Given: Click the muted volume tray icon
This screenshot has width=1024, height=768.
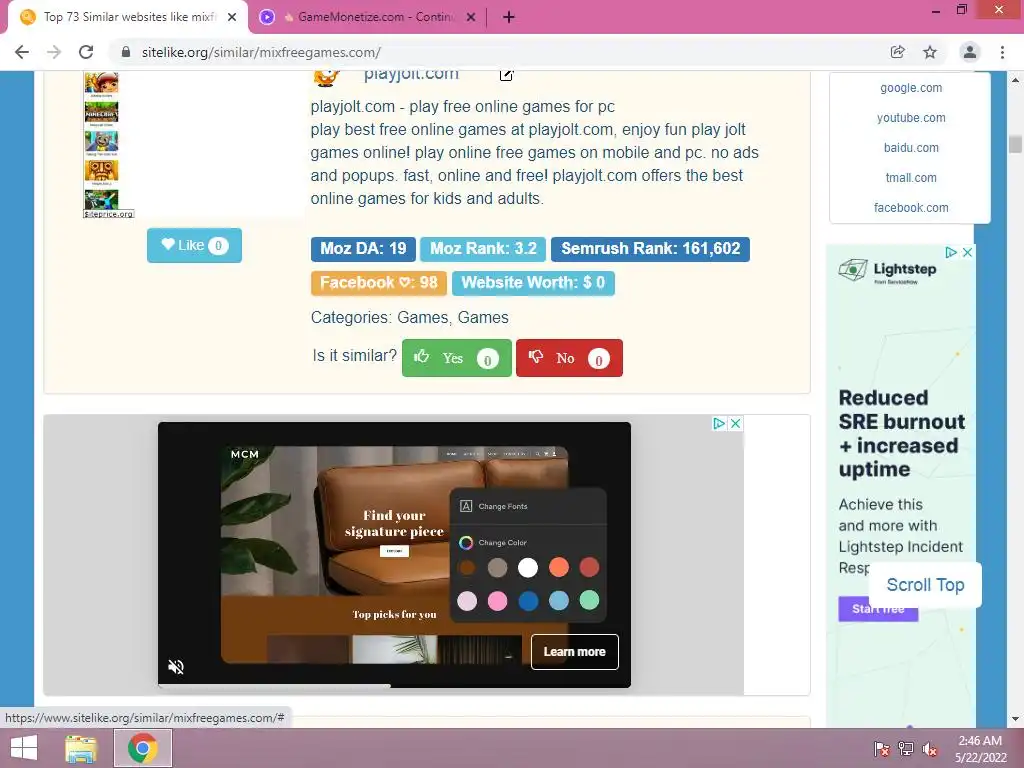Looking at the screenshot, I should click(929, 749).
